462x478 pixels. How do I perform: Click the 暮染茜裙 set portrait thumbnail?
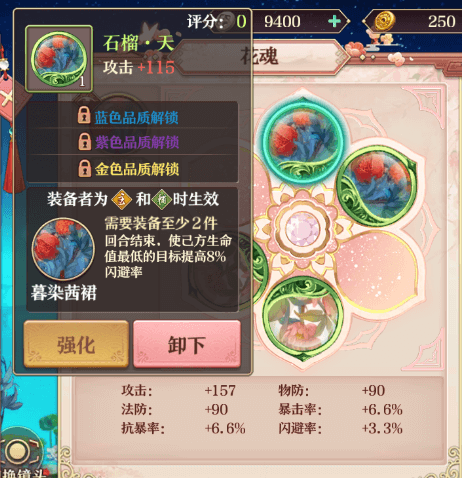point(63,249)
